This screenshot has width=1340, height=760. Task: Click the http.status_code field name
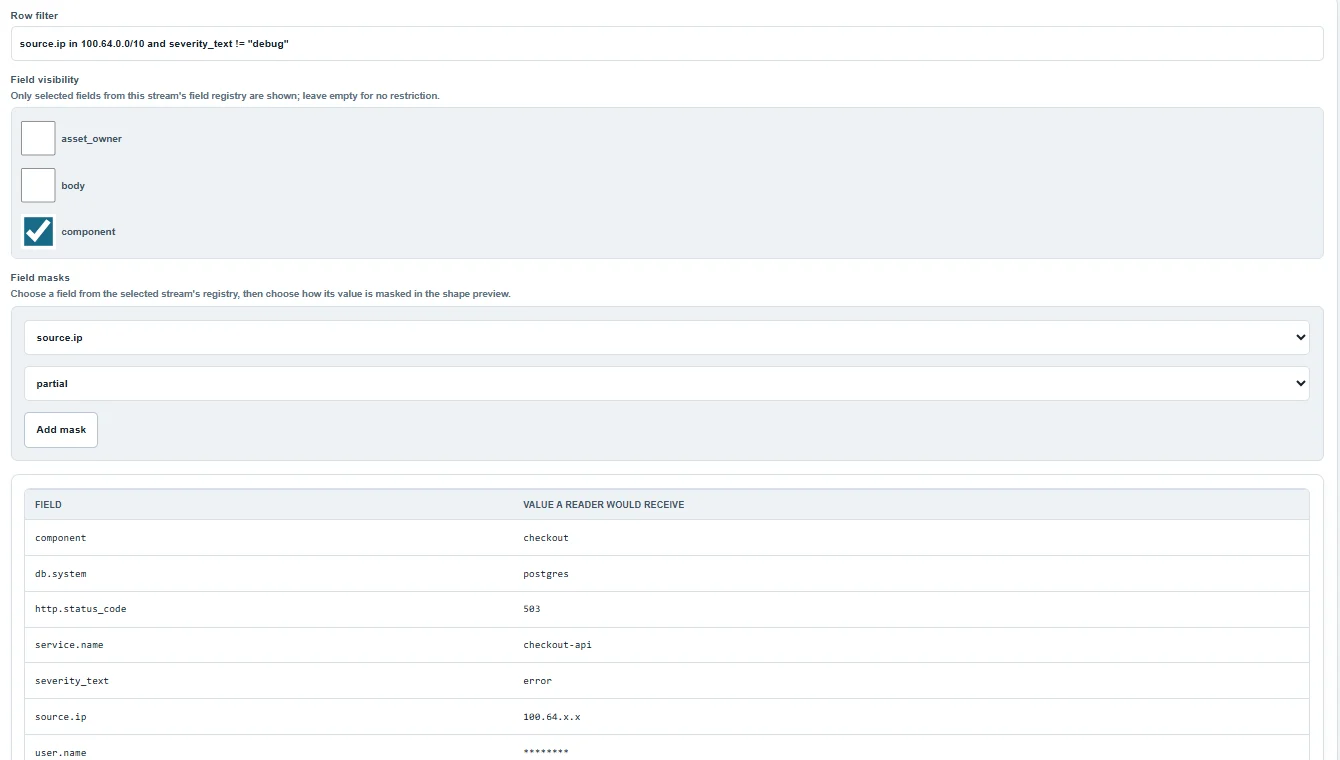81,609
